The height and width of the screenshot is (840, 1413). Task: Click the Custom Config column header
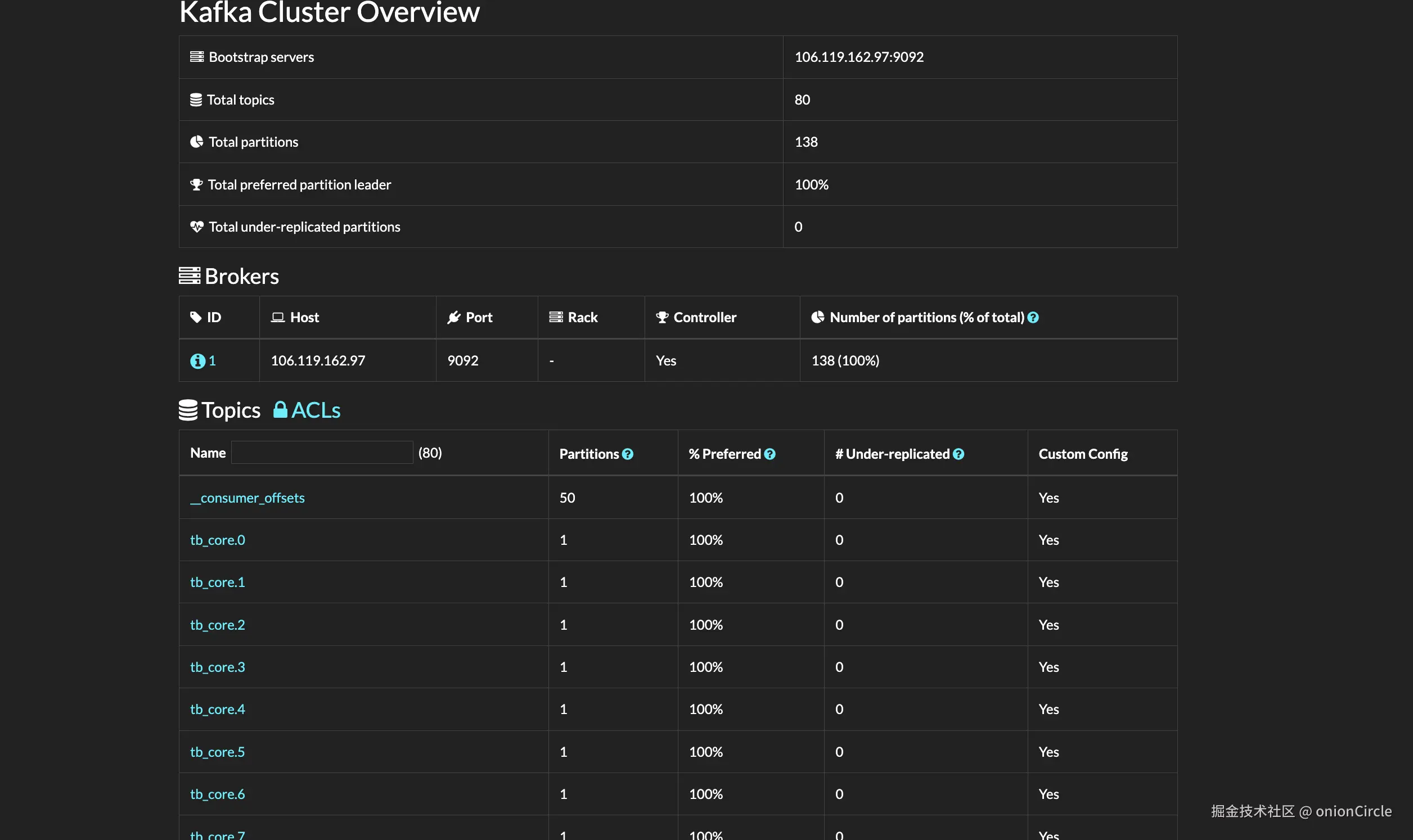coord(1082,454)
